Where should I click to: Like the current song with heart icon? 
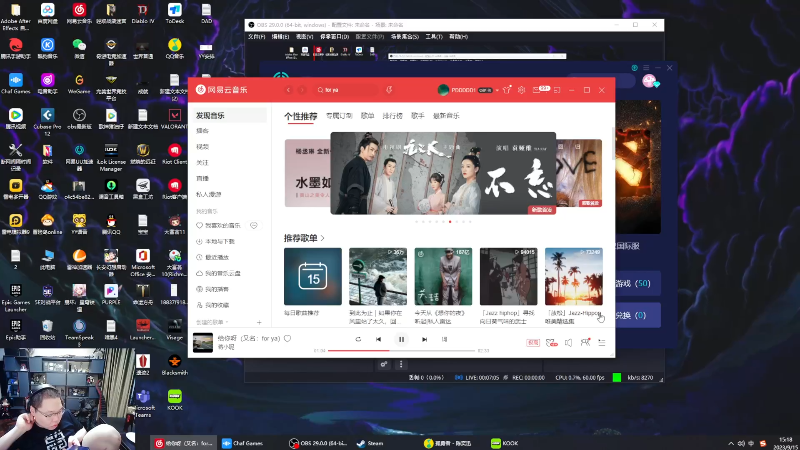coord(288,338)
